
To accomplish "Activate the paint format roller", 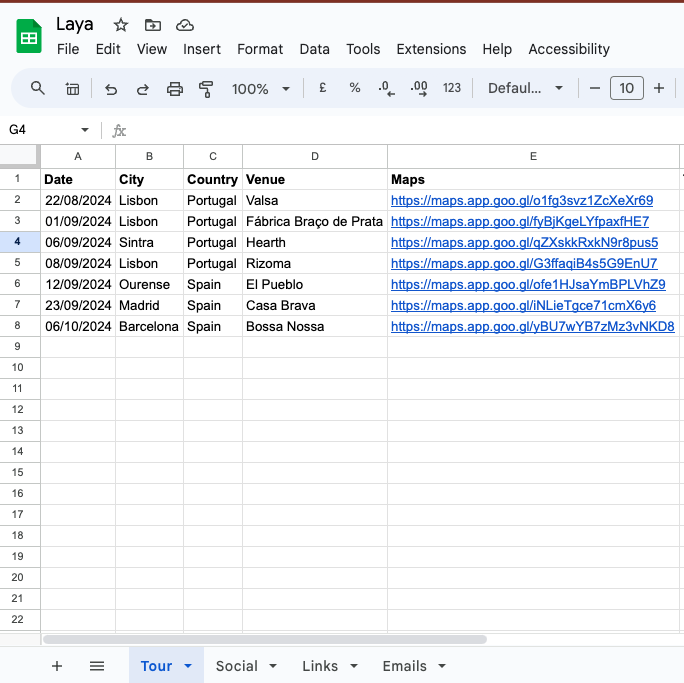I will coord(206,89).
